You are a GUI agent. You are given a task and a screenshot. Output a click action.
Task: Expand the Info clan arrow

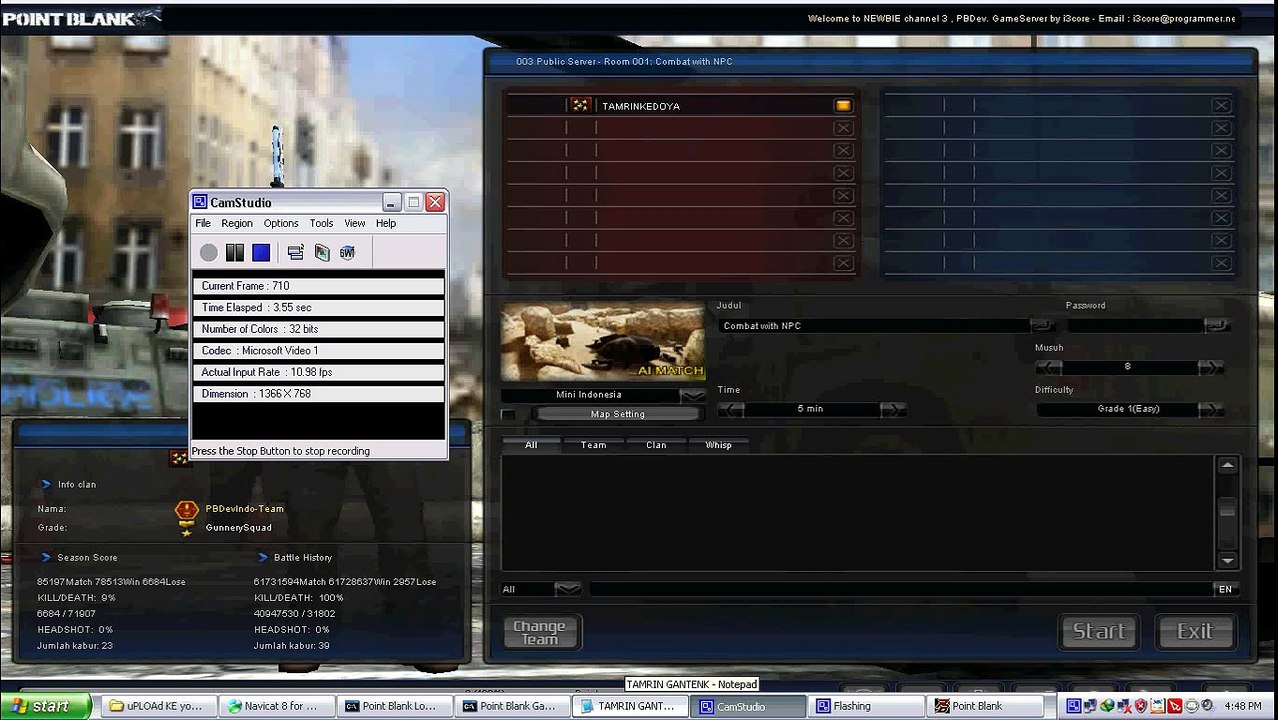click(x=46, y=484)
